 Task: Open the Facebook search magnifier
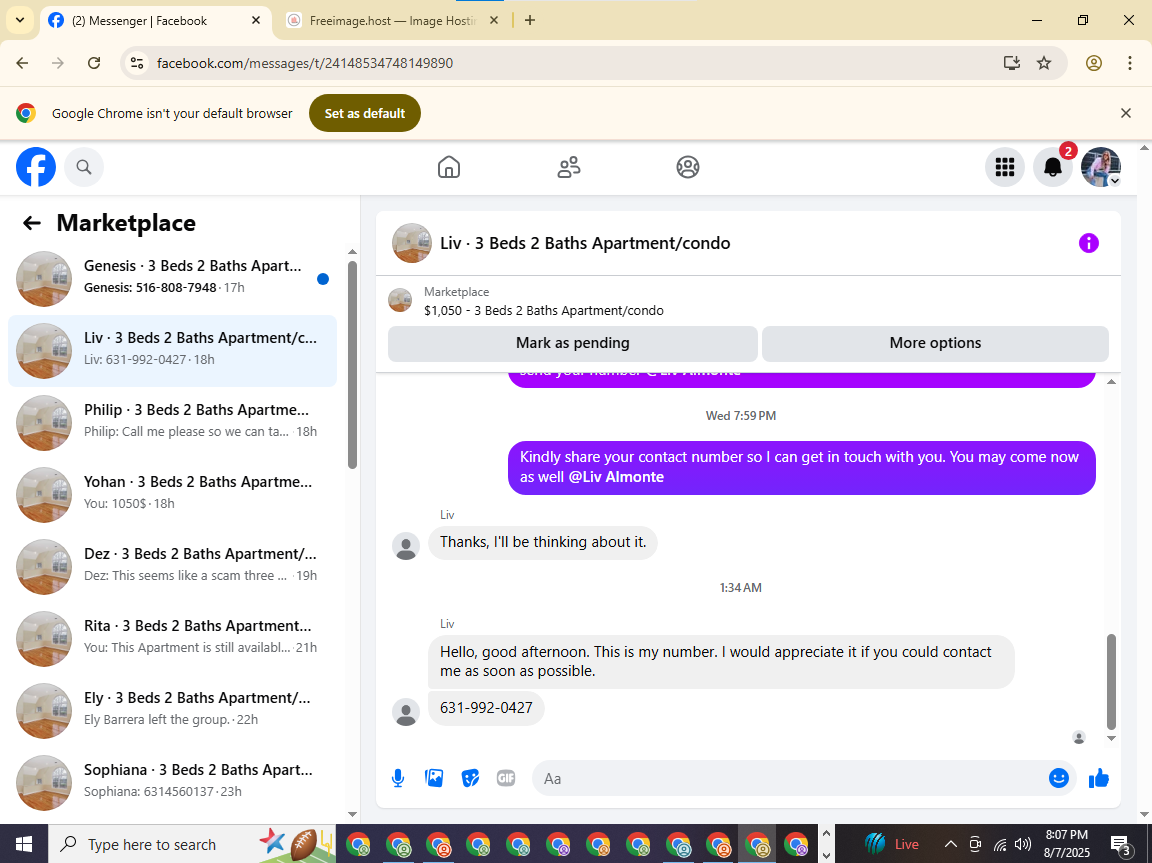(x=84, y=167)
